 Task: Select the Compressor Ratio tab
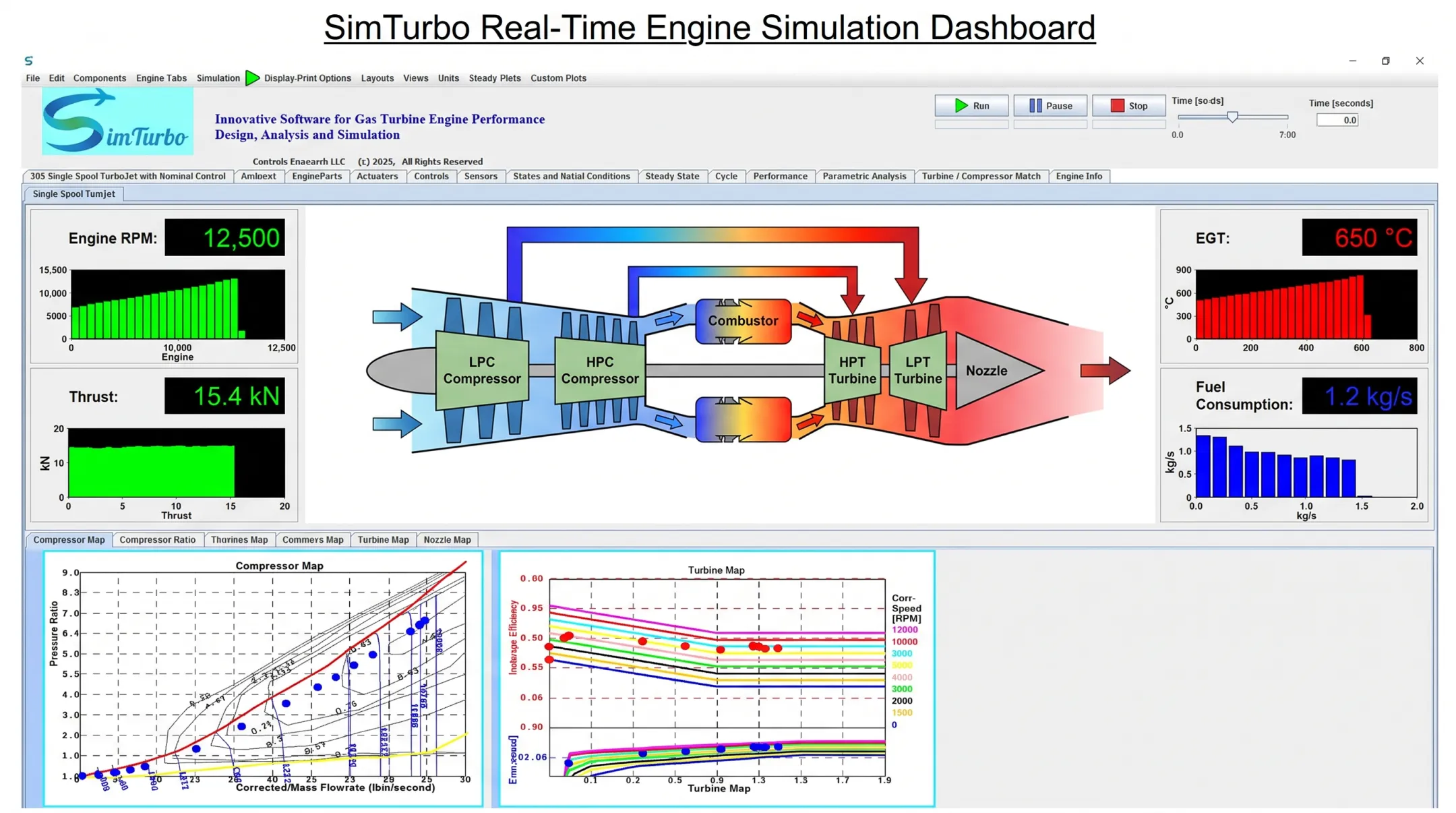[158, 540]
